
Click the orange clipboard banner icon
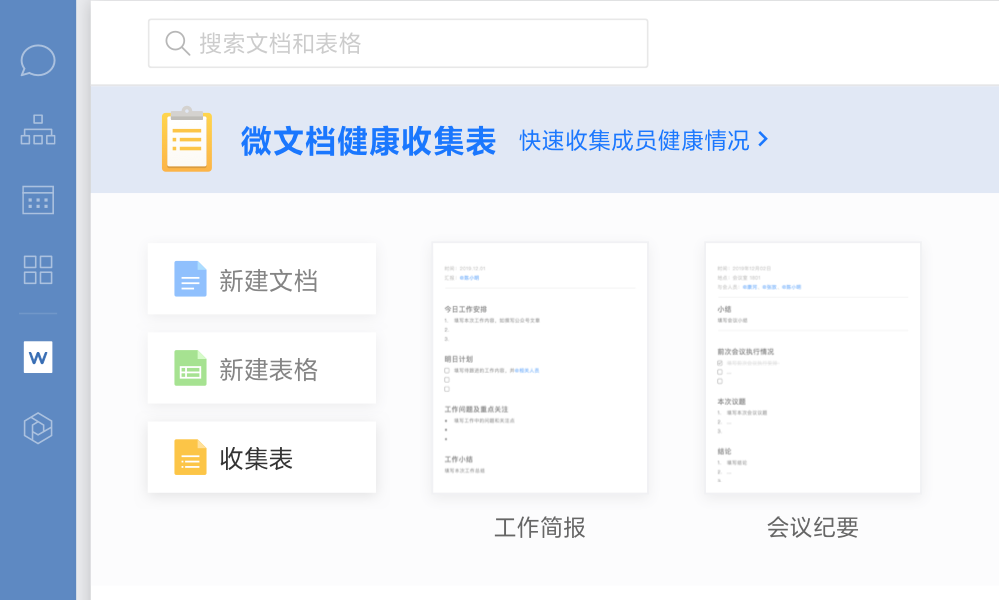[x=186, y=140]
